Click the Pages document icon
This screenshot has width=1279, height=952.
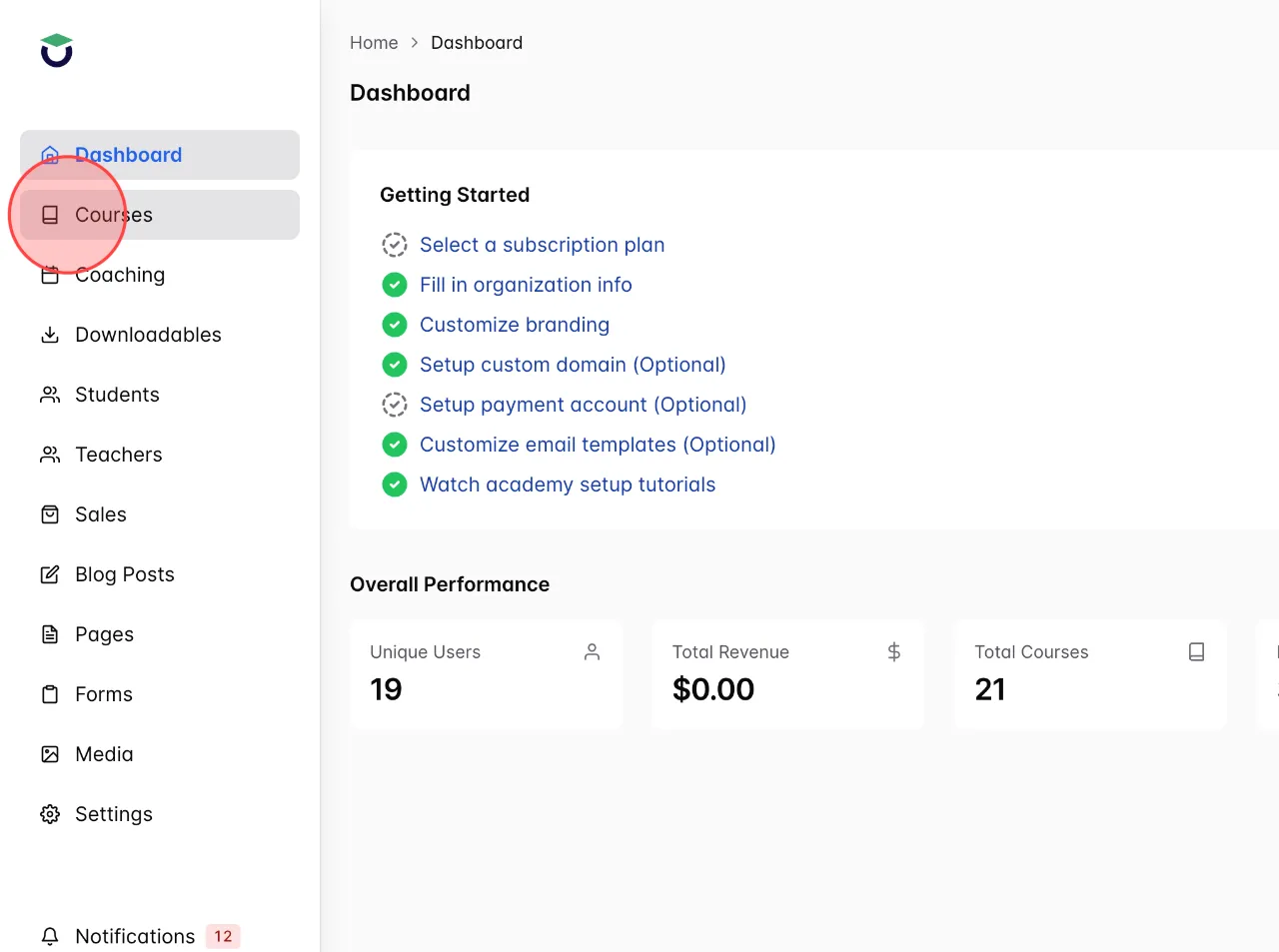point(50,634)
